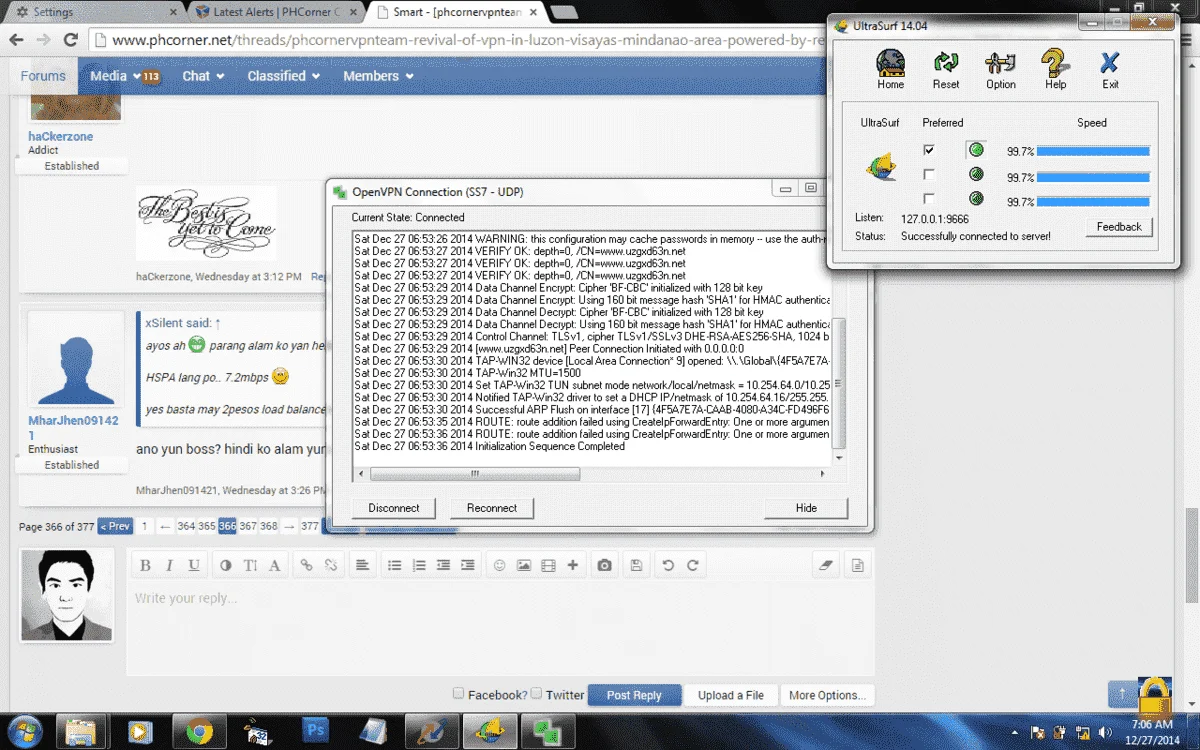Click the UltraSurf Reset icon
The height and width of the screenshot is (750, 1200).
pyautogui.click(x=946, y=69)
